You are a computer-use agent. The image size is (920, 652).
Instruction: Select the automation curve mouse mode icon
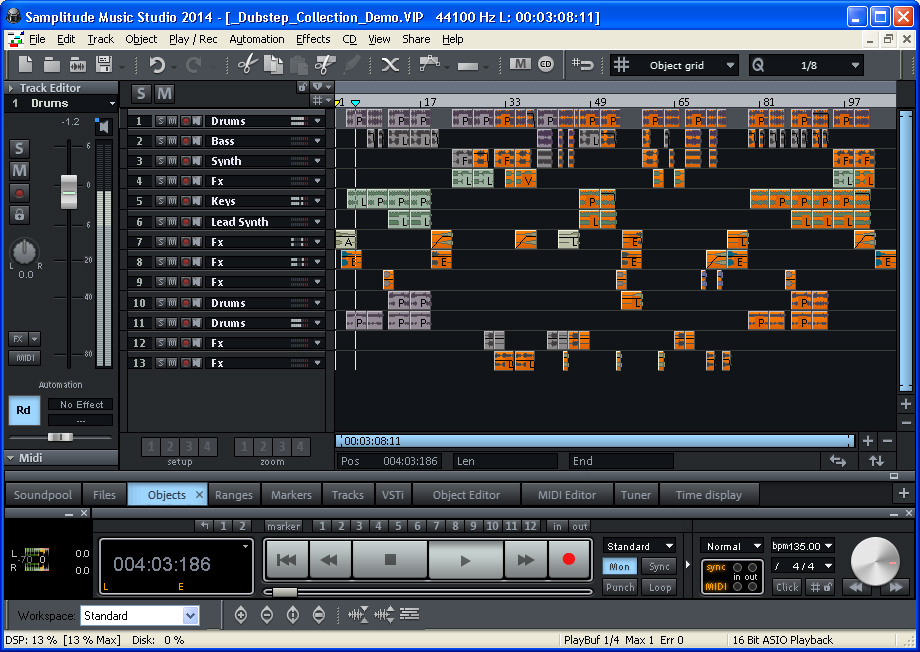click(x=429, y=63)
